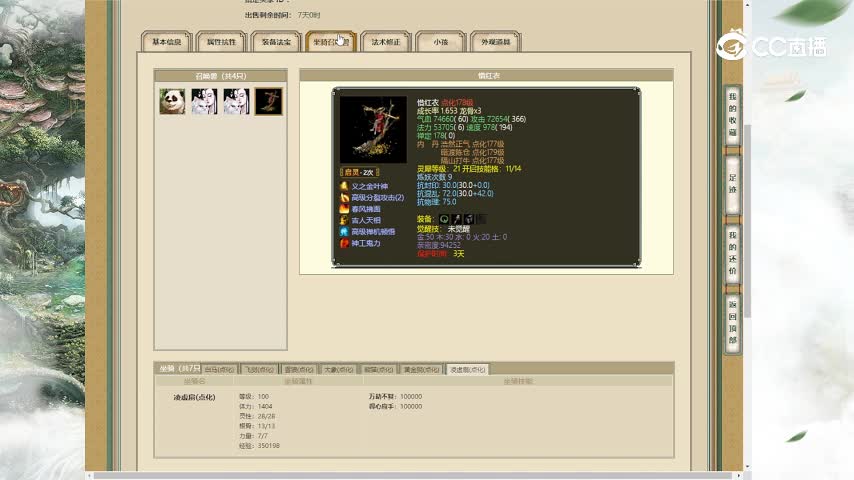Click the 成长率 1.653 龙骨x3 line

pyautogui.click(x=449, y=111)
